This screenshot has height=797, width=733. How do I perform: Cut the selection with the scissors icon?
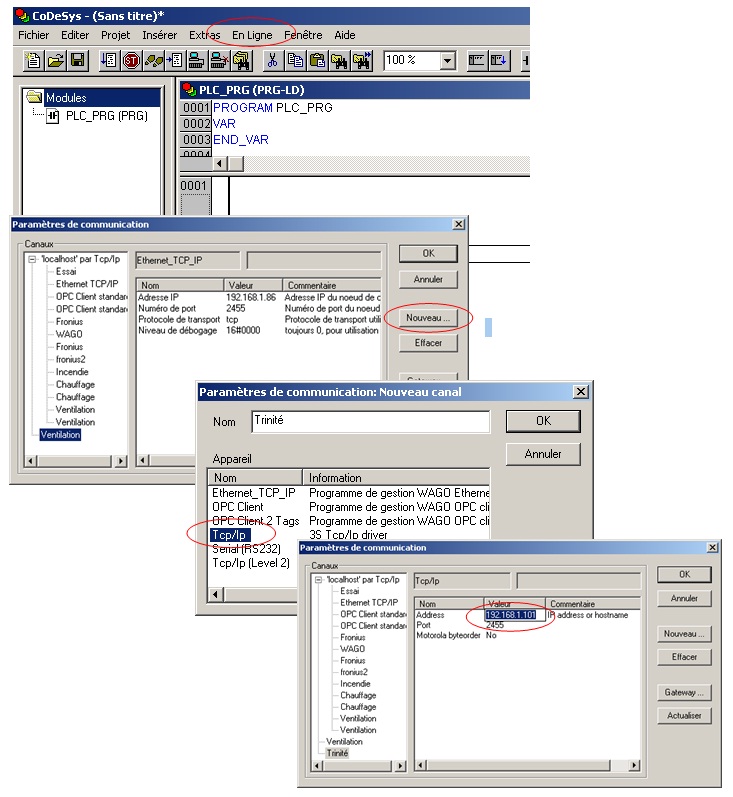(272, 60)
